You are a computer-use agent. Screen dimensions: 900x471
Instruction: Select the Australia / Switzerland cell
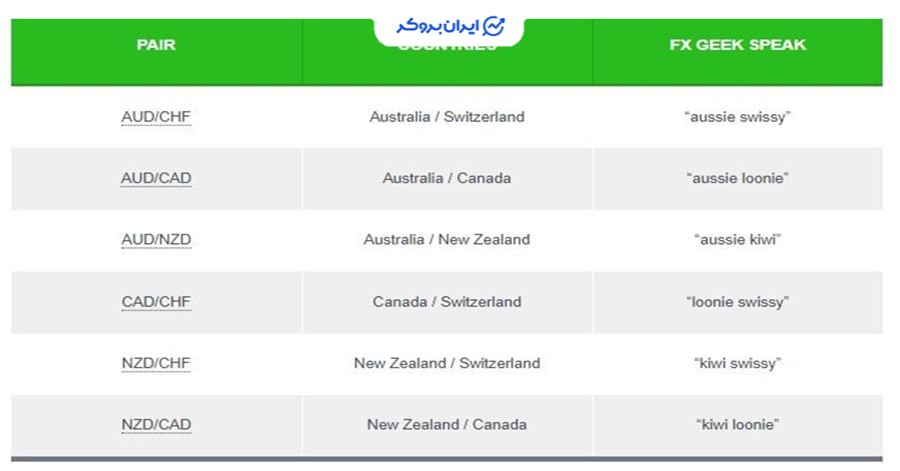pos(447,117)
